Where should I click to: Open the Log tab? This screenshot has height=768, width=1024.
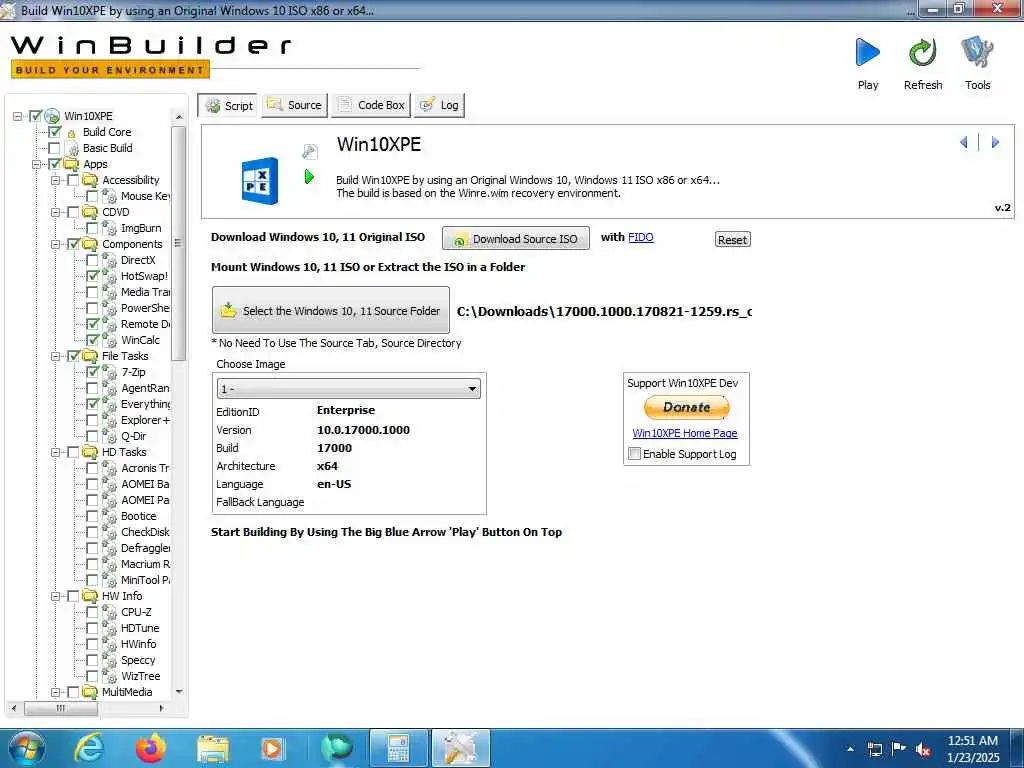coord(440,105)
